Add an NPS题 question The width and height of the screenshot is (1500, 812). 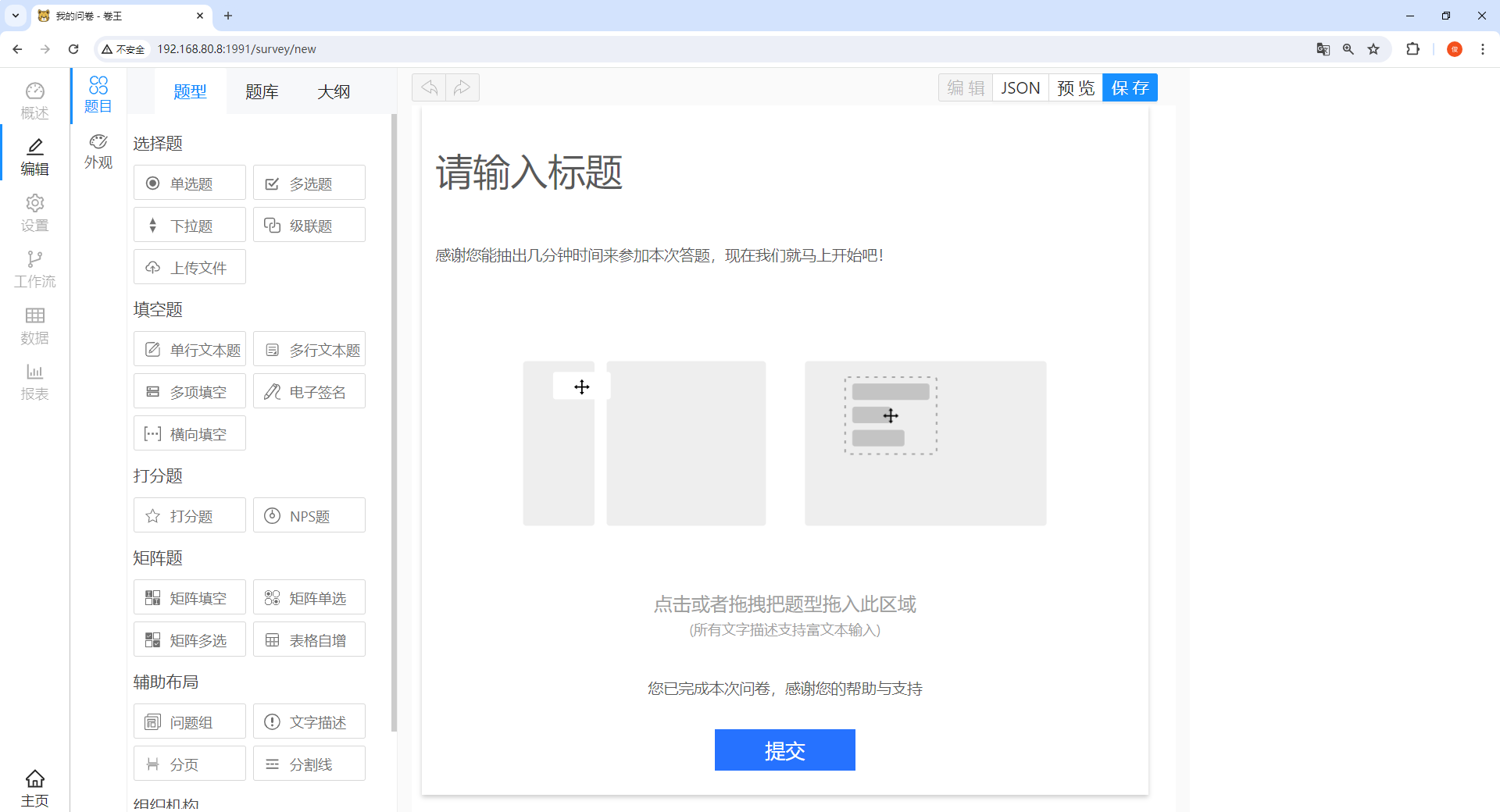click(309, 515)
